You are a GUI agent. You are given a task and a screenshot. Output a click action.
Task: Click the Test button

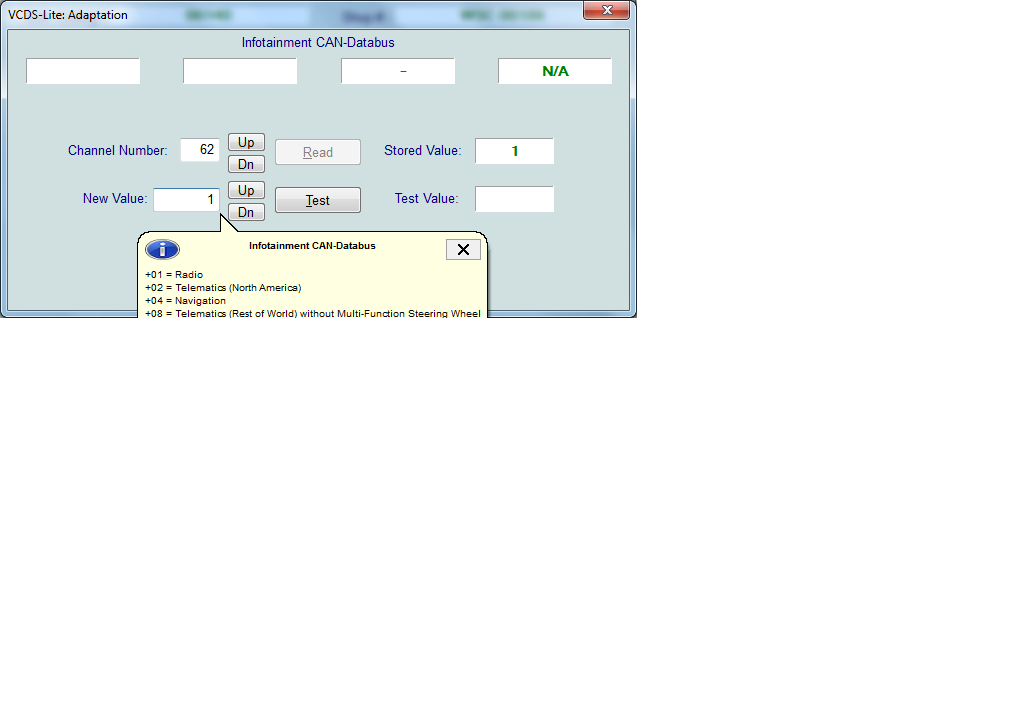pos(317,200)
